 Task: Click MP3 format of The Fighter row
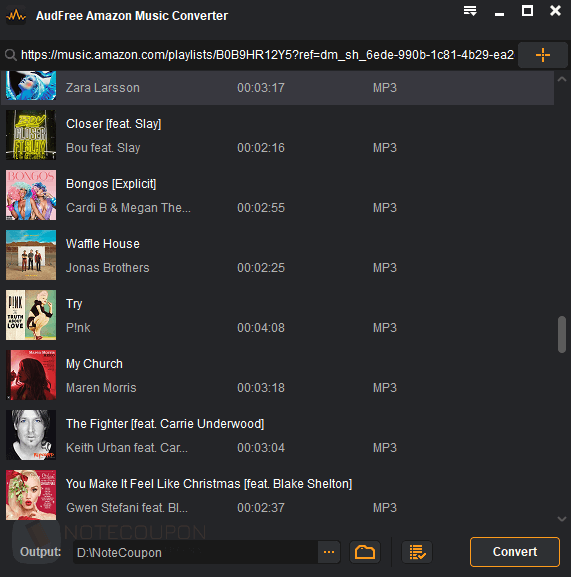click(x=385, y=448)
